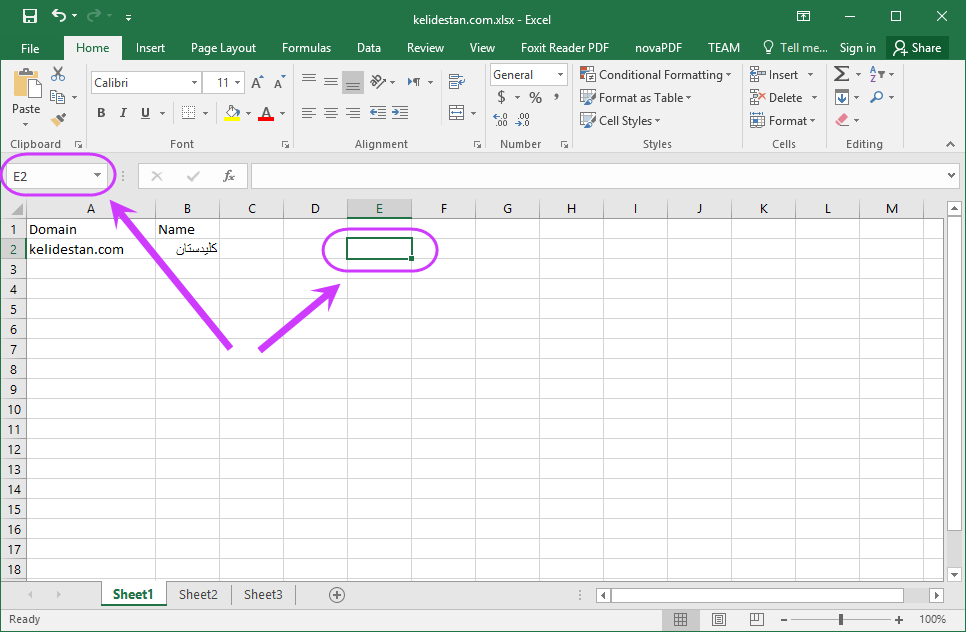This screenshot has height=632, width=966.
Task: Insert cells via the Insert button
Action: click(x=774, y=75)
